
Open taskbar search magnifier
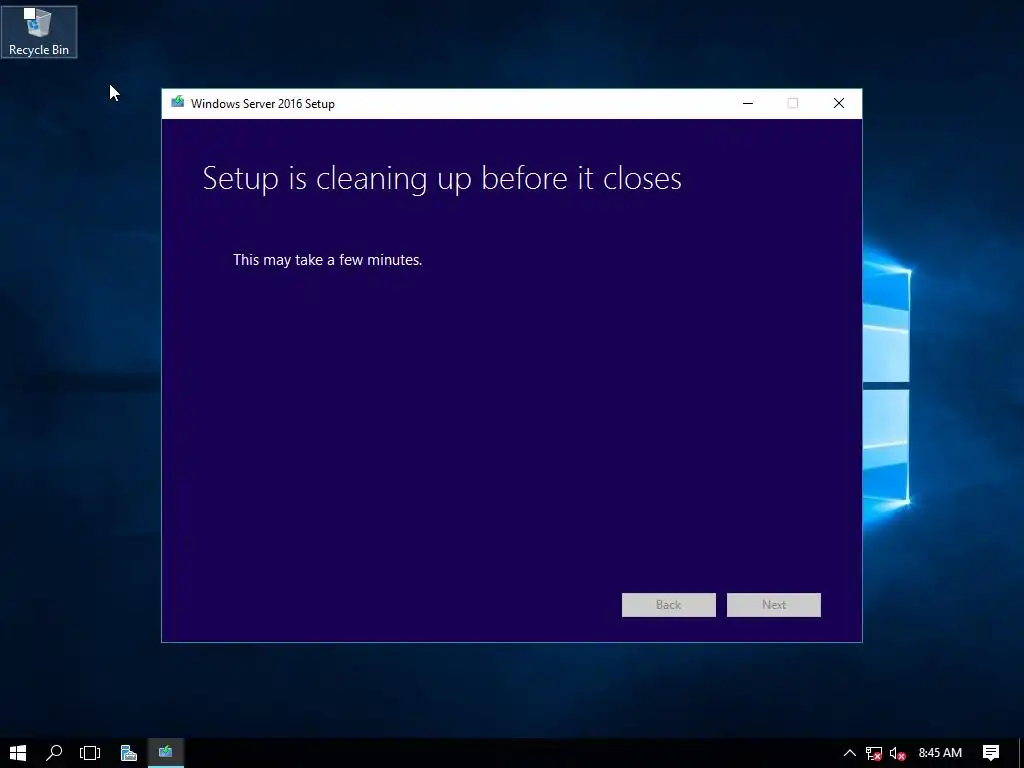click(54, 753)
